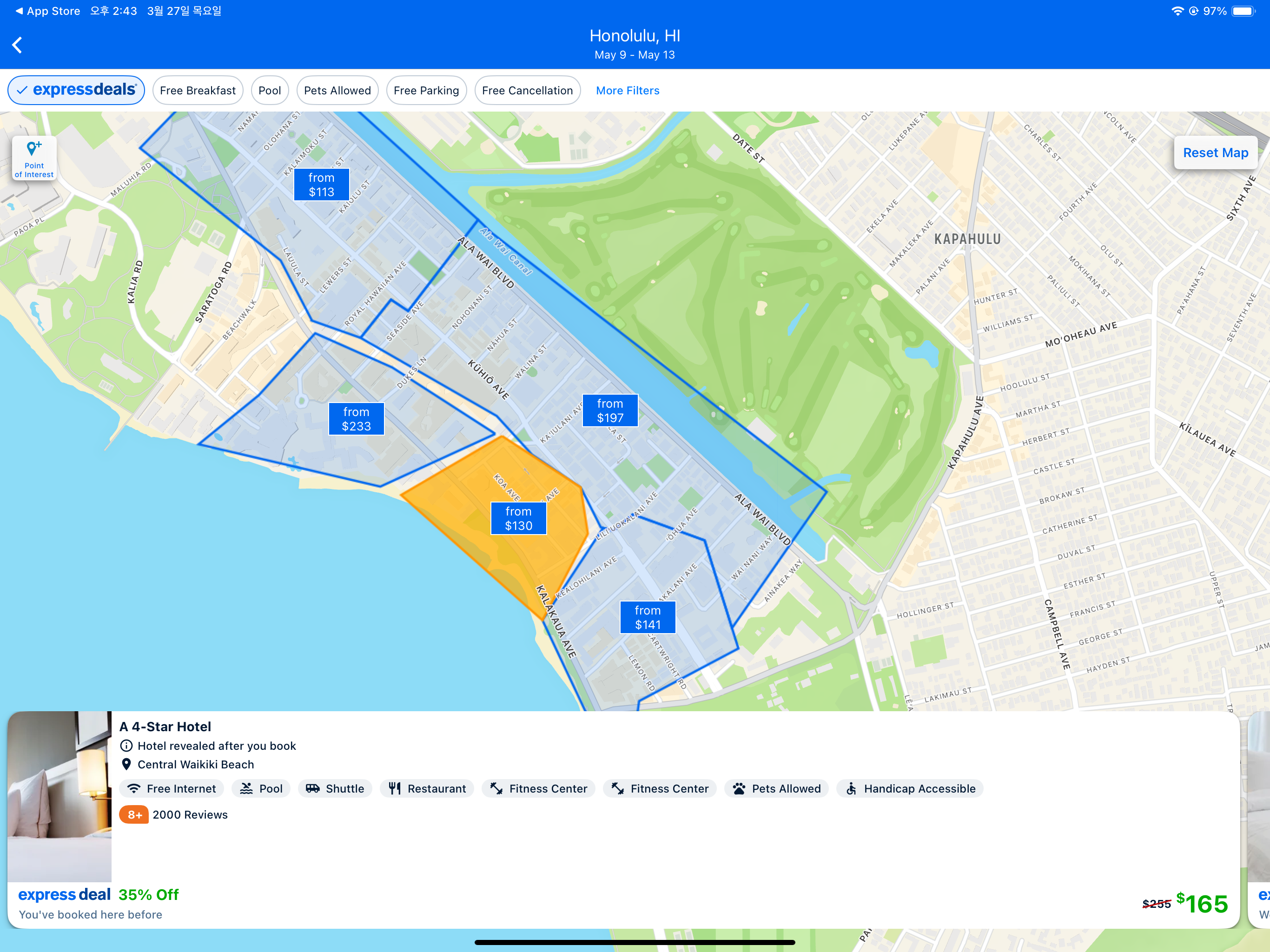Image resolution: width=1270 pixels, height=952 pixels.
Task: Go back using the left chevron arrow
Action: pyautogui.click(x=17, y=45)
